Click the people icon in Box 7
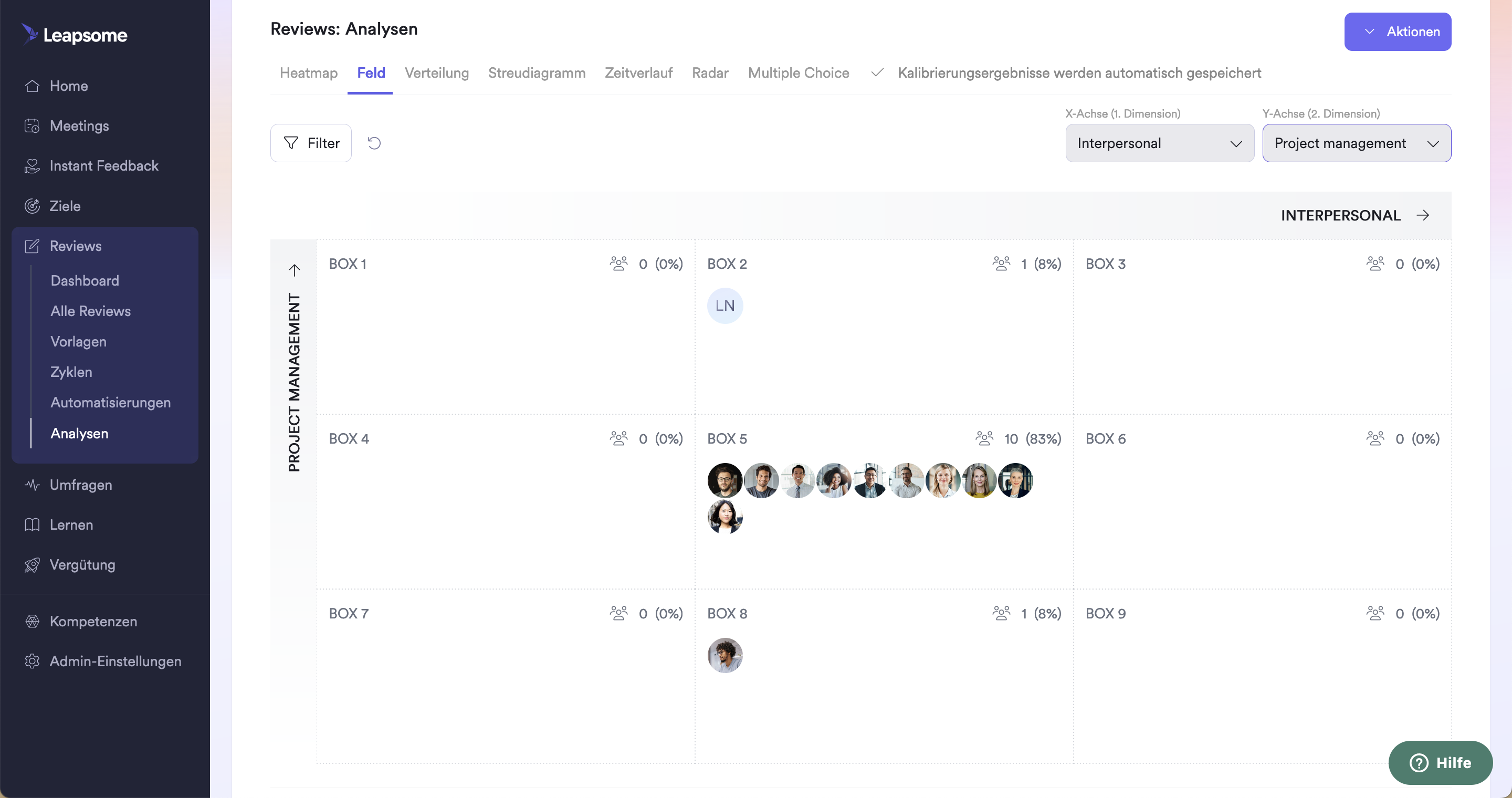This screenshot has height=798, width=1512. pyautogui.click(x=618, y=613)
